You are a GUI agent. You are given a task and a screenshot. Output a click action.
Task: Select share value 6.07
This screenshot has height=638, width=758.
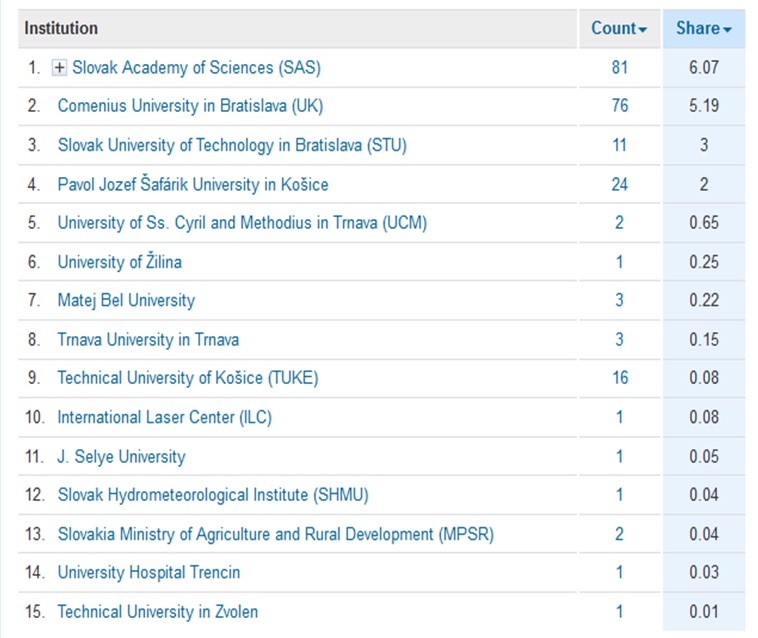coord(704,67)
